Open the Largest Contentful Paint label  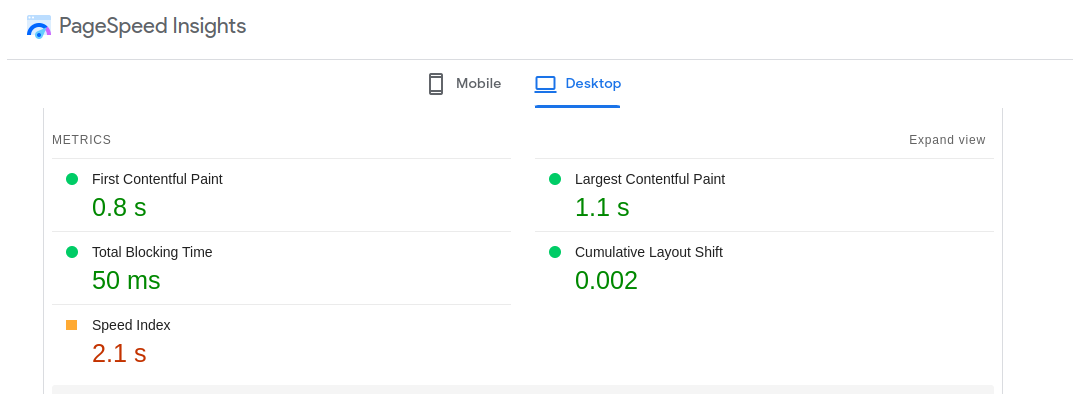point(650,179)
